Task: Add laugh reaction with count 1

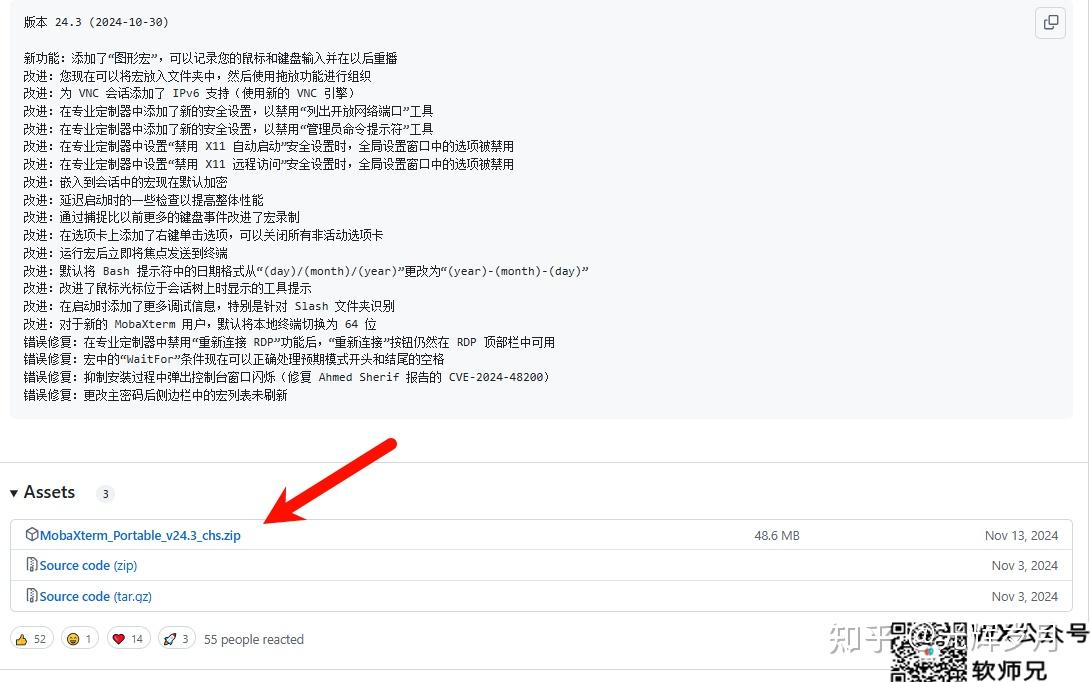Action: (80, 639)
